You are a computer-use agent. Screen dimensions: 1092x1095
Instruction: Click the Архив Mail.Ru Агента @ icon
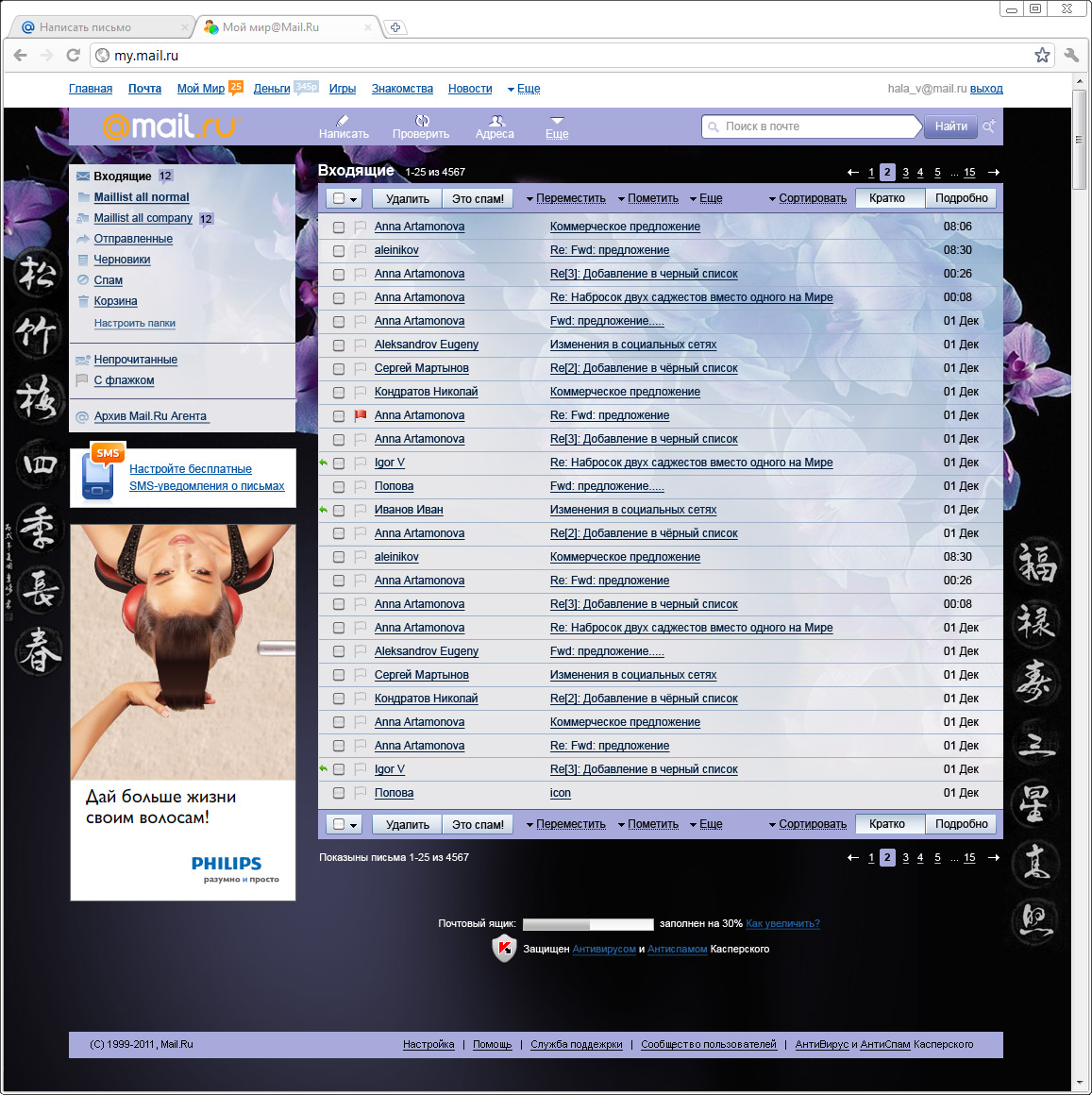point(82,417)
